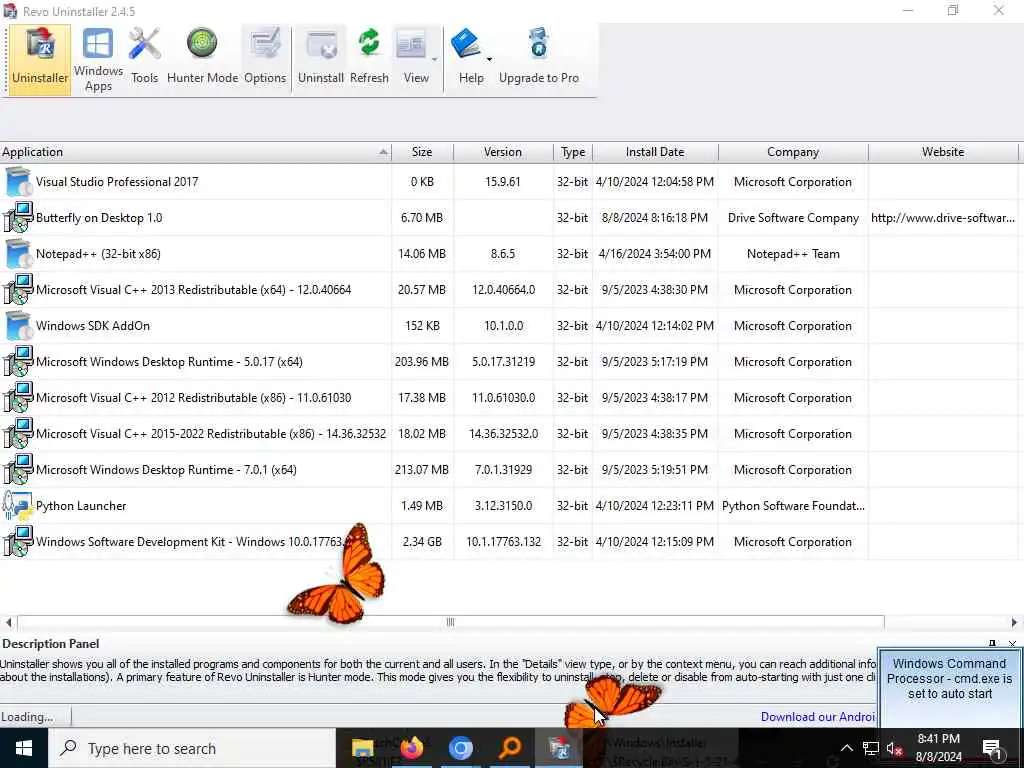1024x768 pixels.
Task: Open the drive-software website link text
Action: (943, 218)
